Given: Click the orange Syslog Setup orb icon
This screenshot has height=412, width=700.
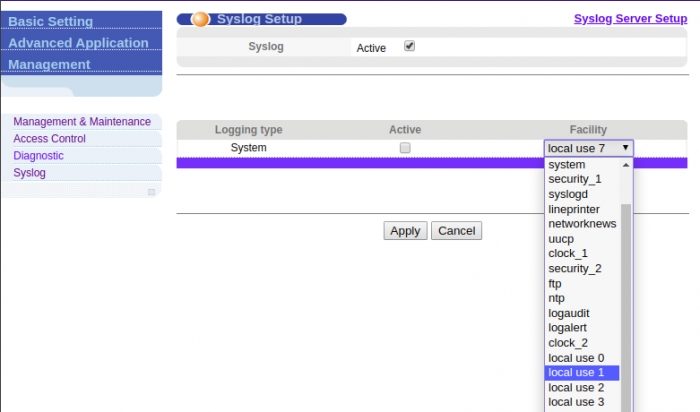Looking at the screenshot, I should tap(200, 19).
